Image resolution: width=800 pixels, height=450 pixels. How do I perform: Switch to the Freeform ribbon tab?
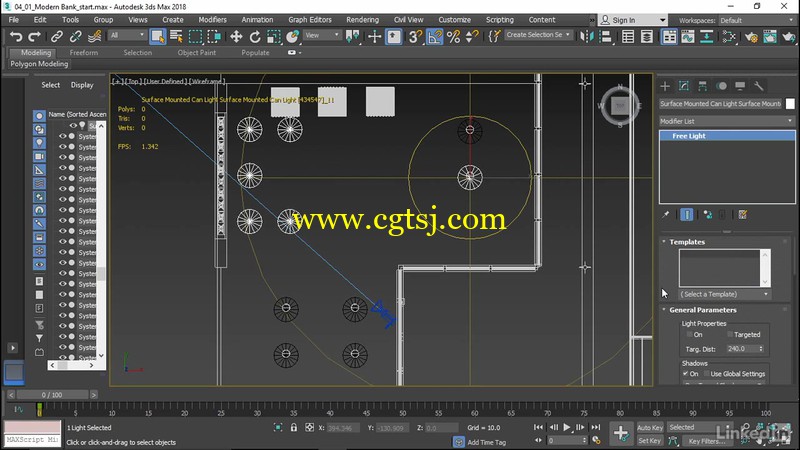[84, 53]
